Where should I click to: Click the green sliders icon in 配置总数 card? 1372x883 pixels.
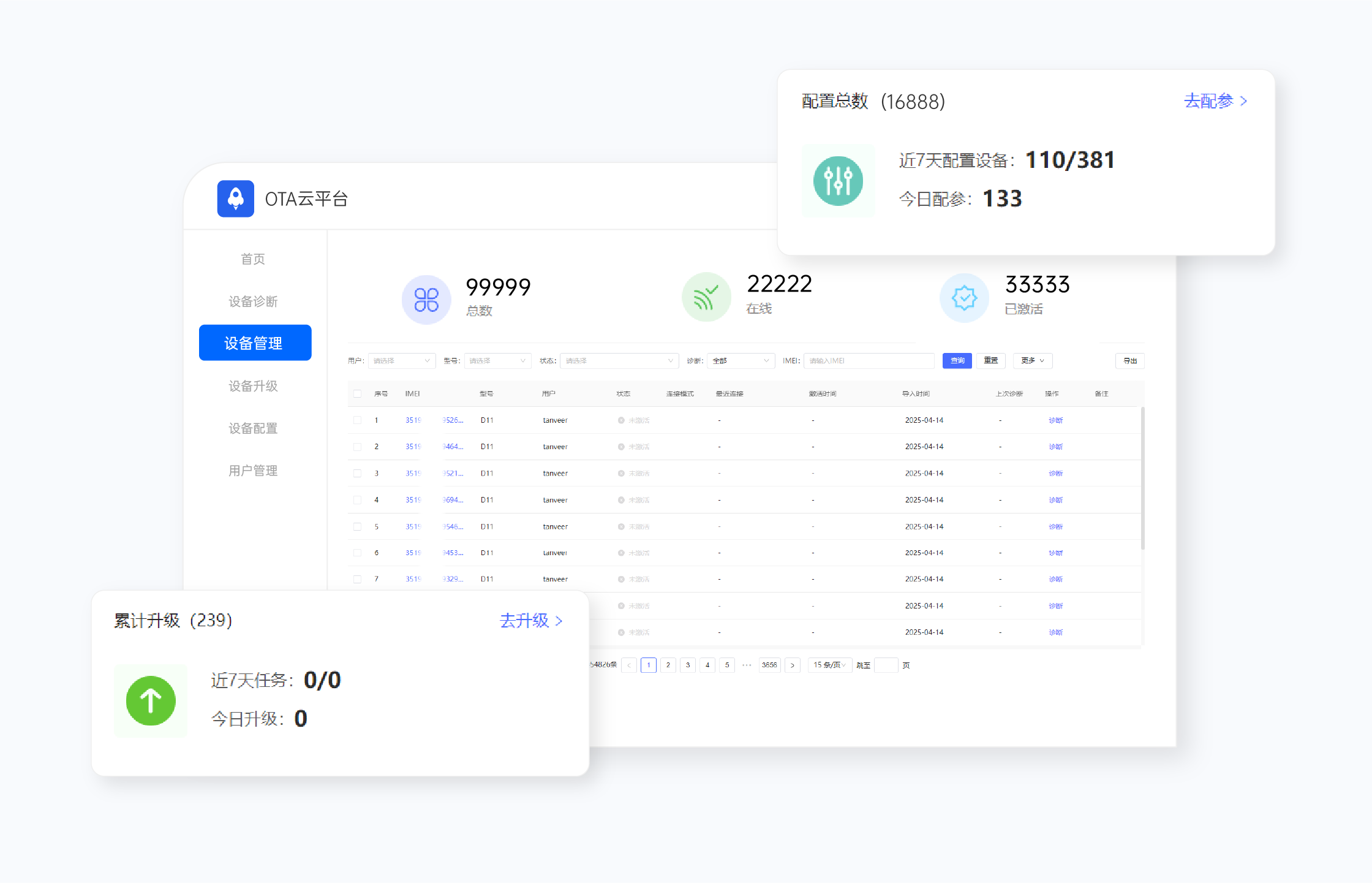[x=838, y=181]
